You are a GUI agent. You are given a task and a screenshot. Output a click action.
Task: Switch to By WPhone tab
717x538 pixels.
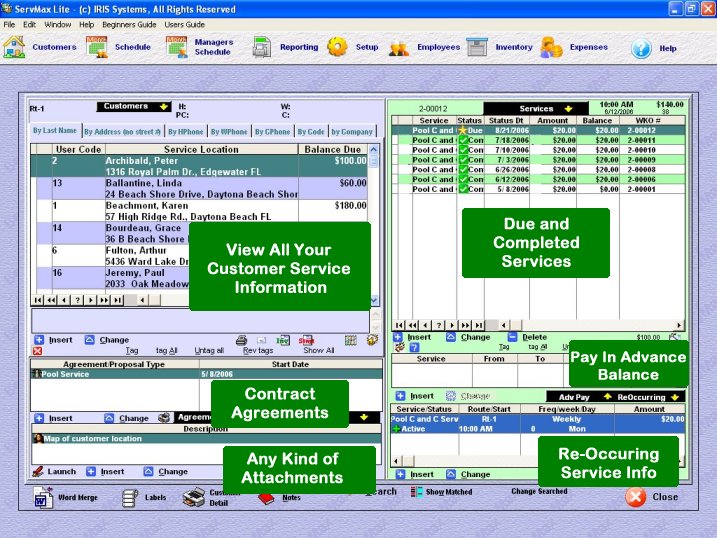coord(229,132)
